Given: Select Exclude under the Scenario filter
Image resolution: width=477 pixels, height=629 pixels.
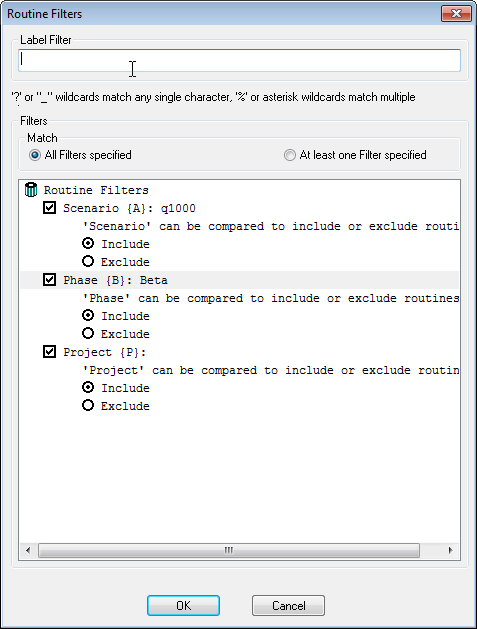Looking at the screenshot, I should pyautogui.click(x=88, y=262).
